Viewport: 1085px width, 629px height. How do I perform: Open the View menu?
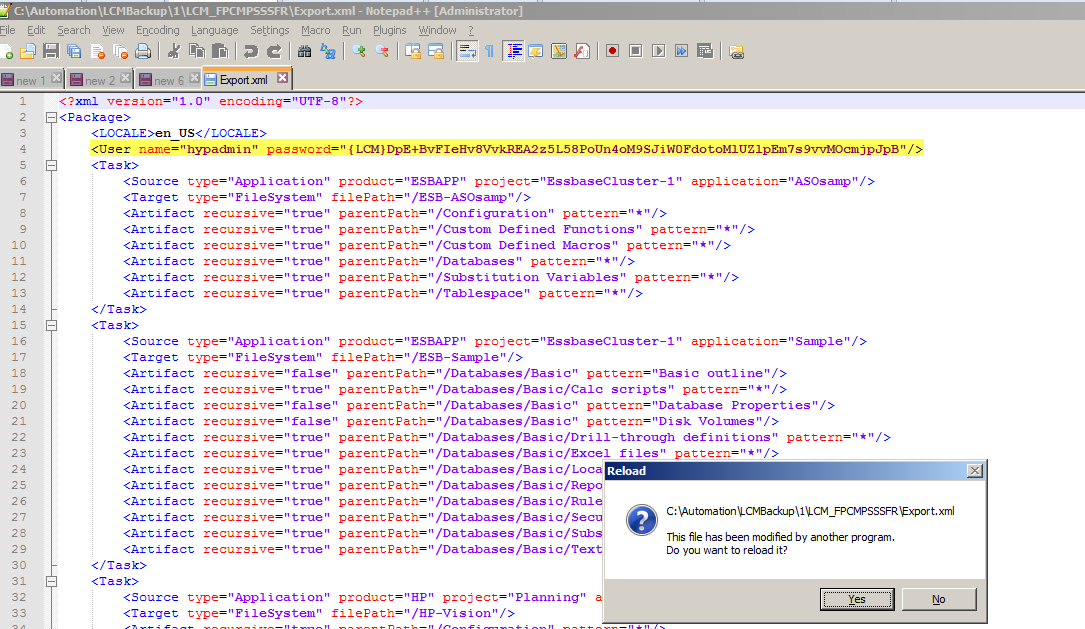(113, 30)
